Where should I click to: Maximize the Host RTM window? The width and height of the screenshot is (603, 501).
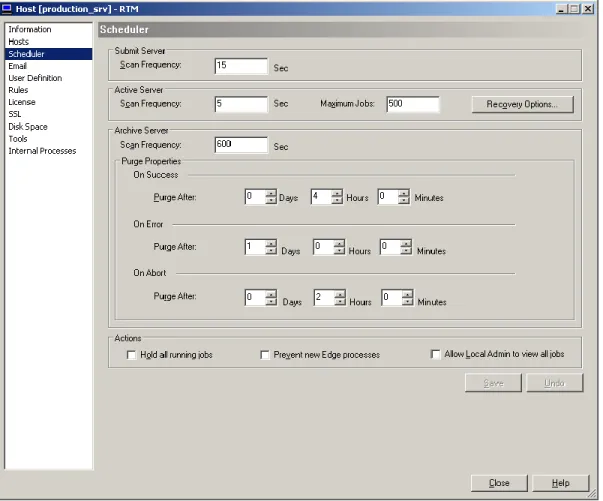point(574,9)
